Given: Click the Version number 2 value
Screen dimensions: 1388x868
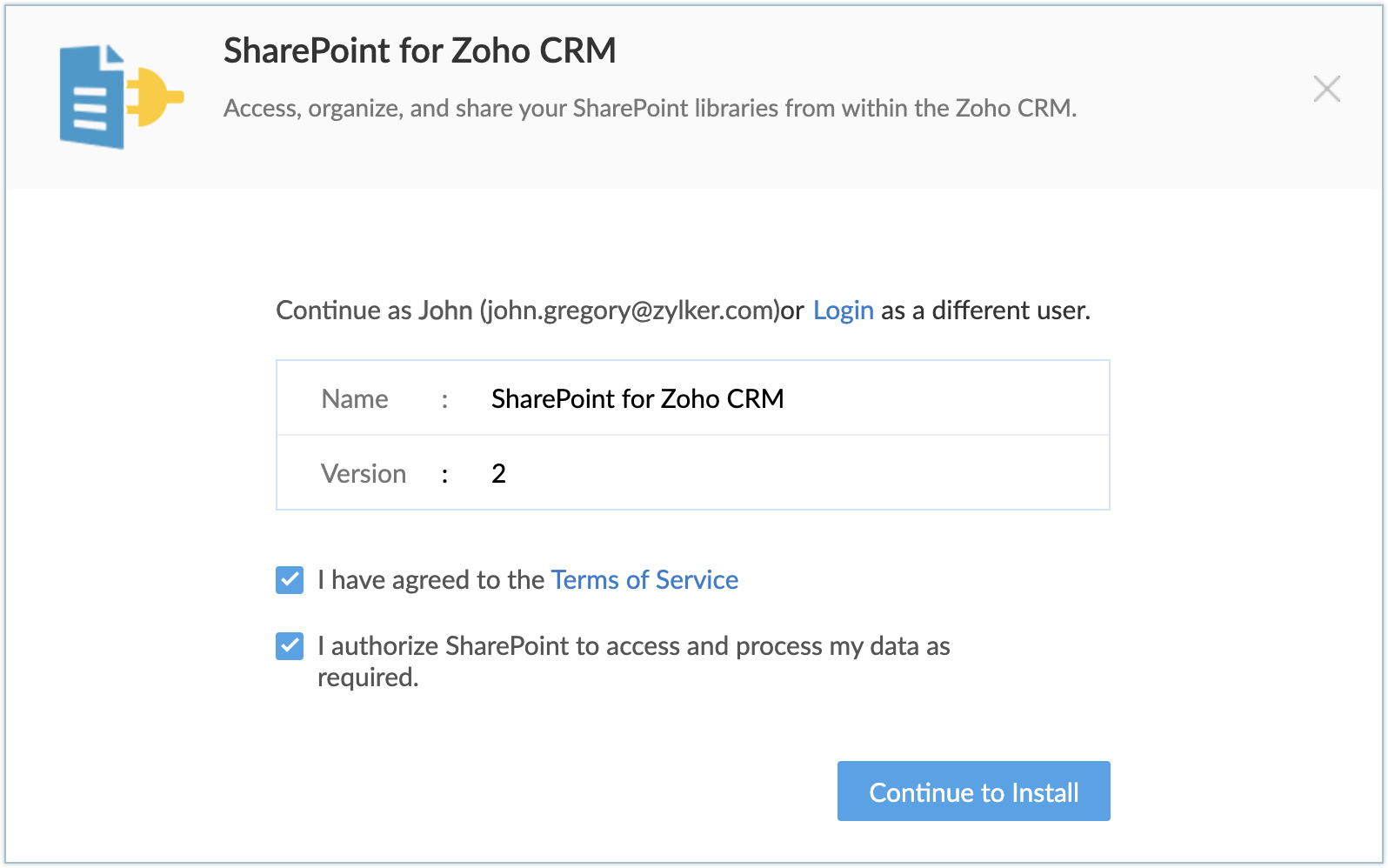Looking at the screenshot, I should point(498,474).
